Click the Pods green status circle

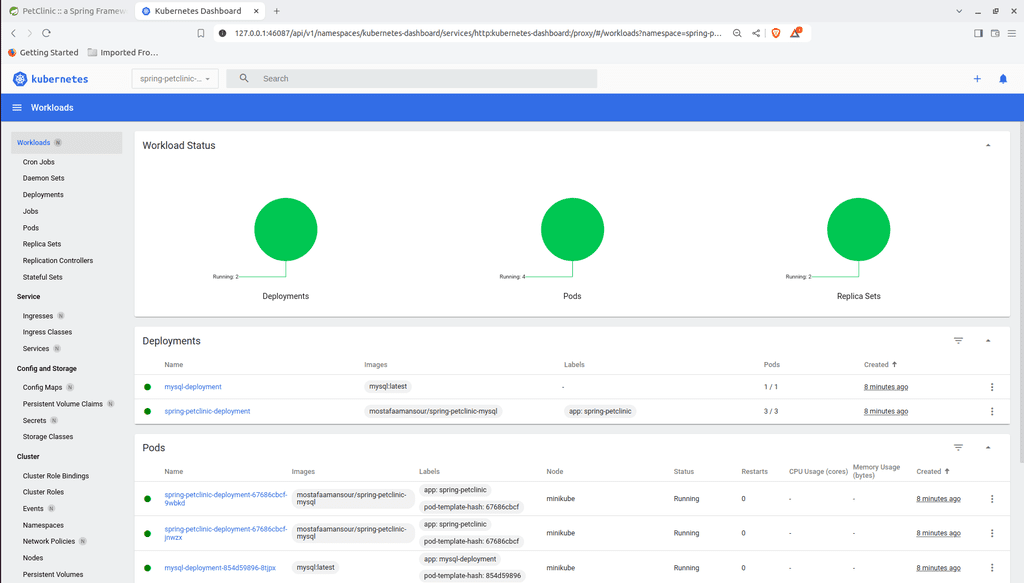(x=572, y=229)
